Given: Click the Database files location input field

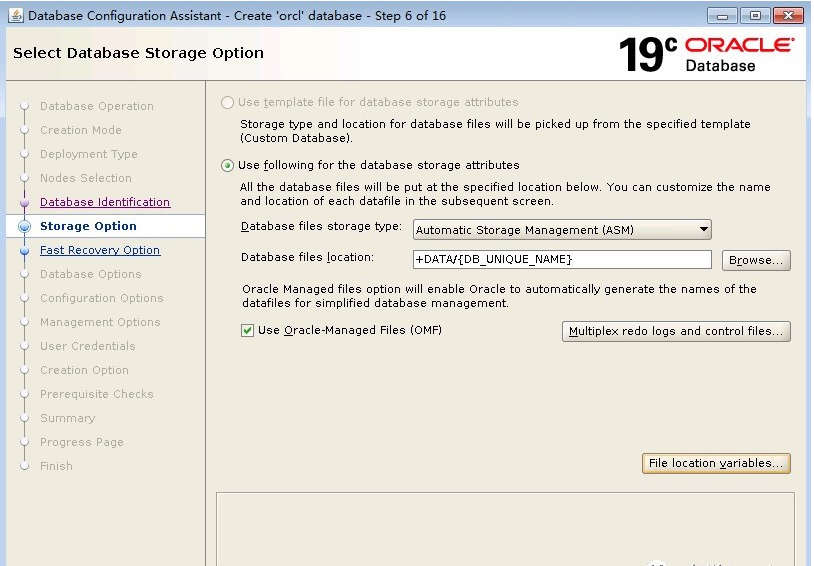Looking at the screenshot, I should pyautogui.click(x=562, y=259).
